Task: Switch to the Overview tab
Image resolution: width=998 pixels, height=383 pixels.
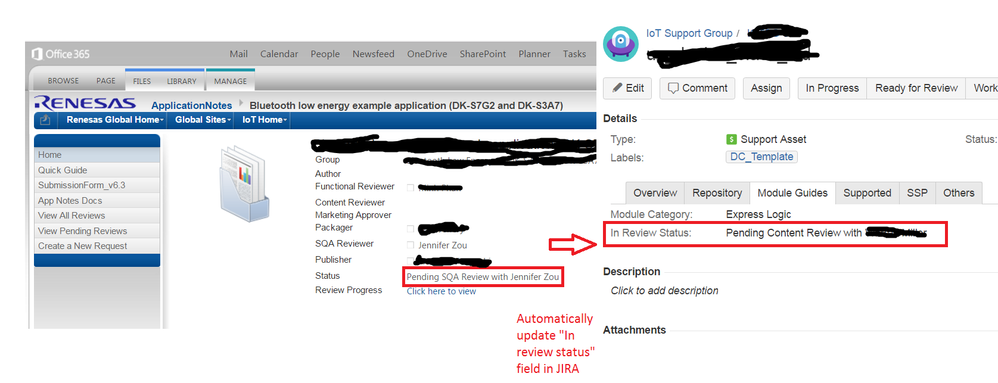Action: click(x=655, y=193)
